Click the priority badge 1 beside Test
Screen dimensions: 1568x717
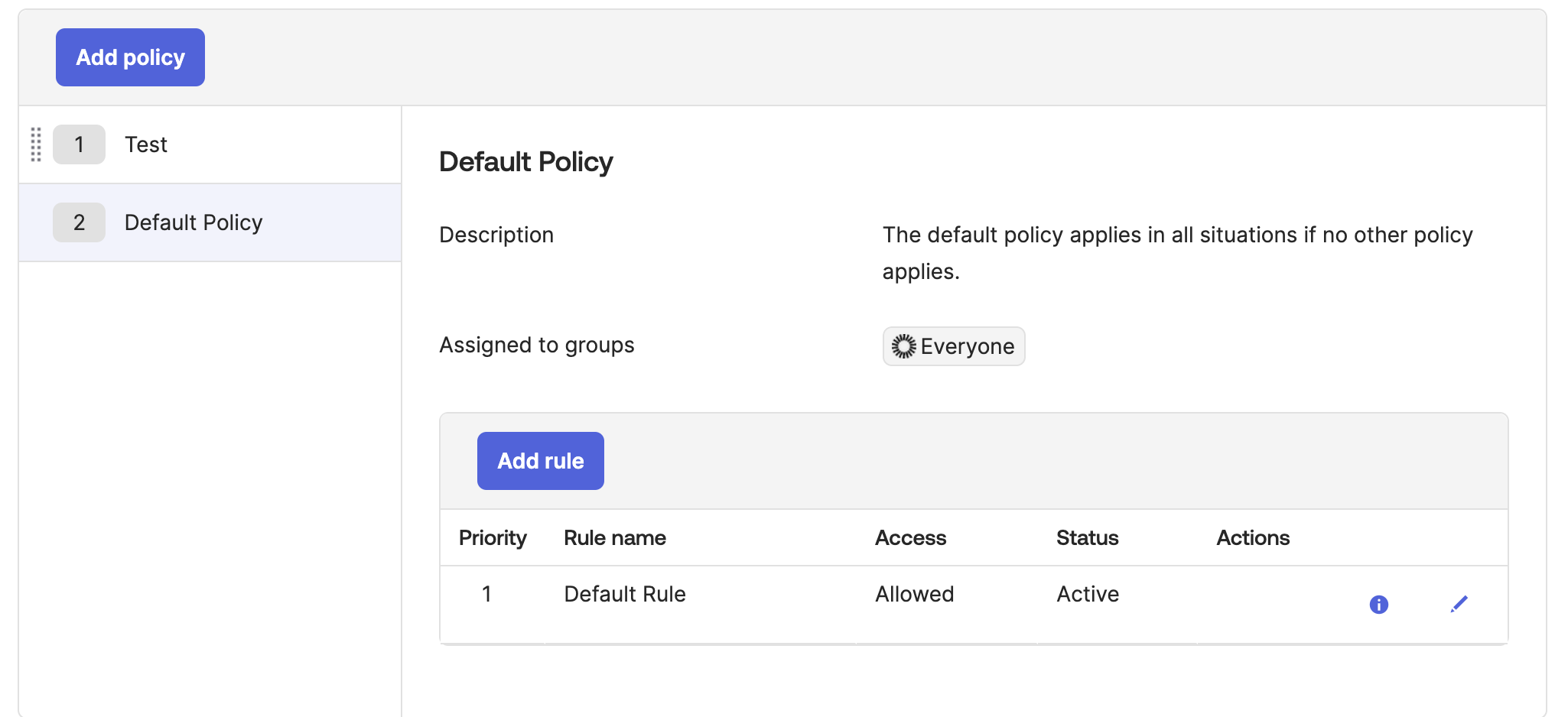click(x=79, y=144)
